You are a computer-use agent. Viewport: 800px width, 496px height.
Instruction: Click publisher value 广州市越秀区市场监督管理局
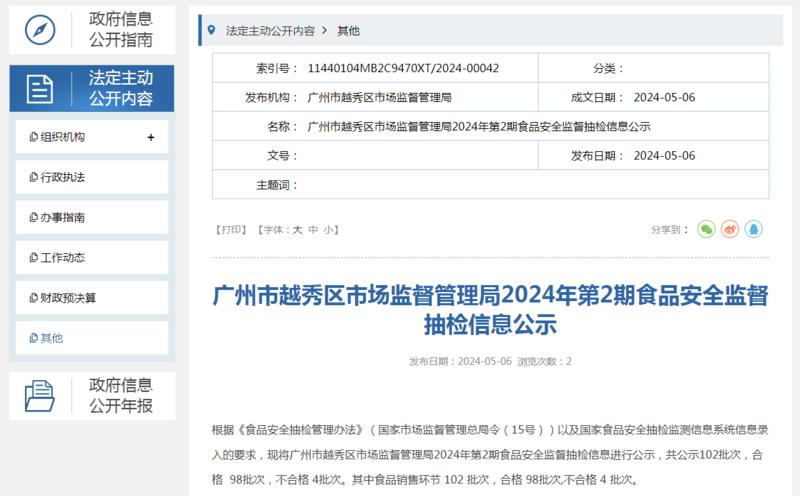point(379,97)
